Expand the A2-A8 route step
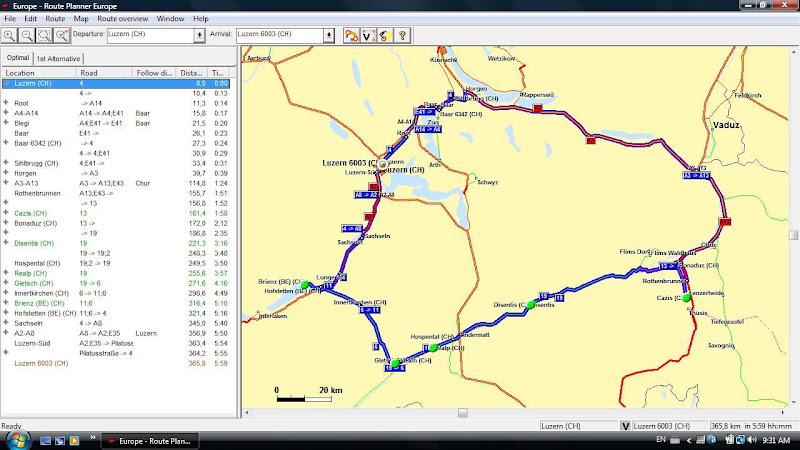This screenshot has height=450, width=800. (x=6, y=333)
